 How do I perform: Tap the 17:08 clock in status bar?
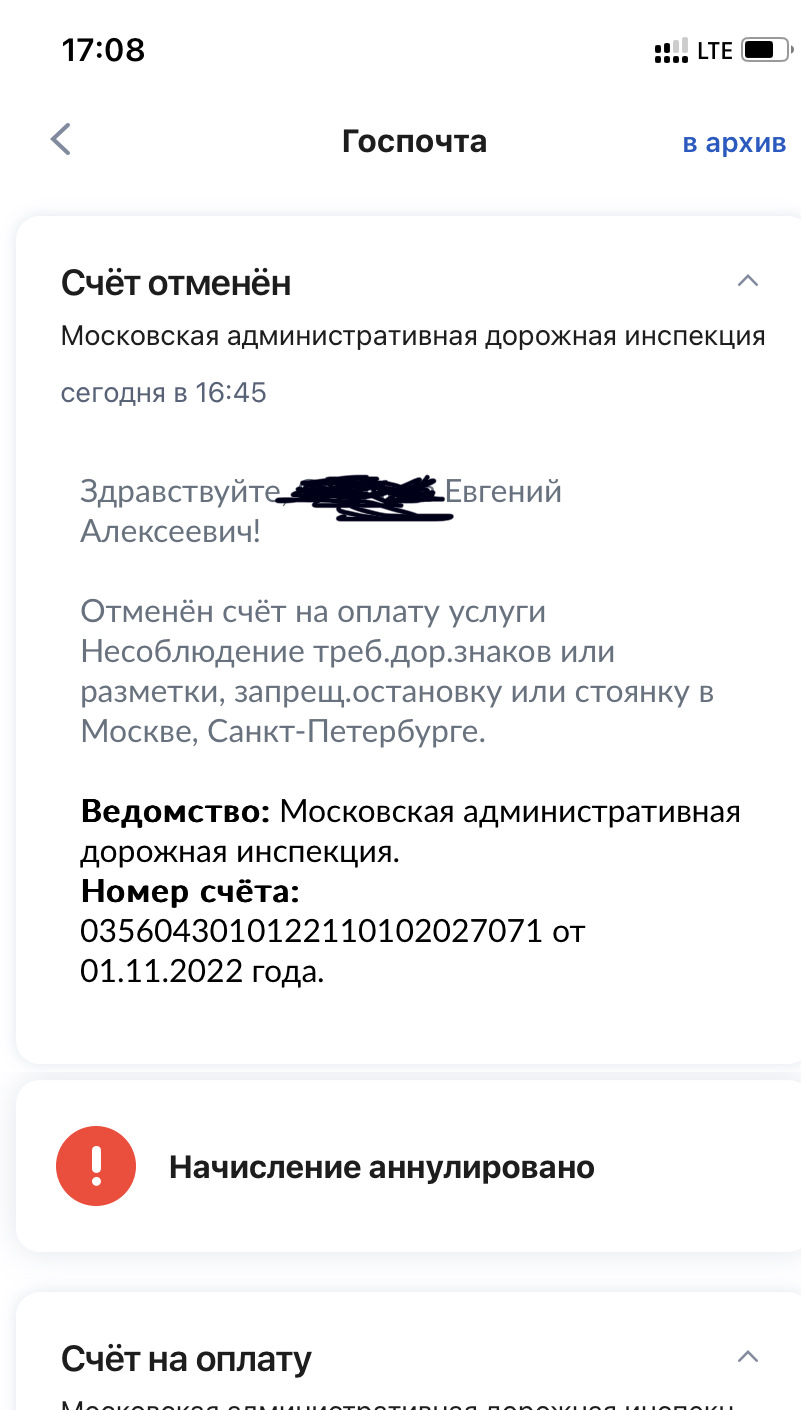(103, 49)
